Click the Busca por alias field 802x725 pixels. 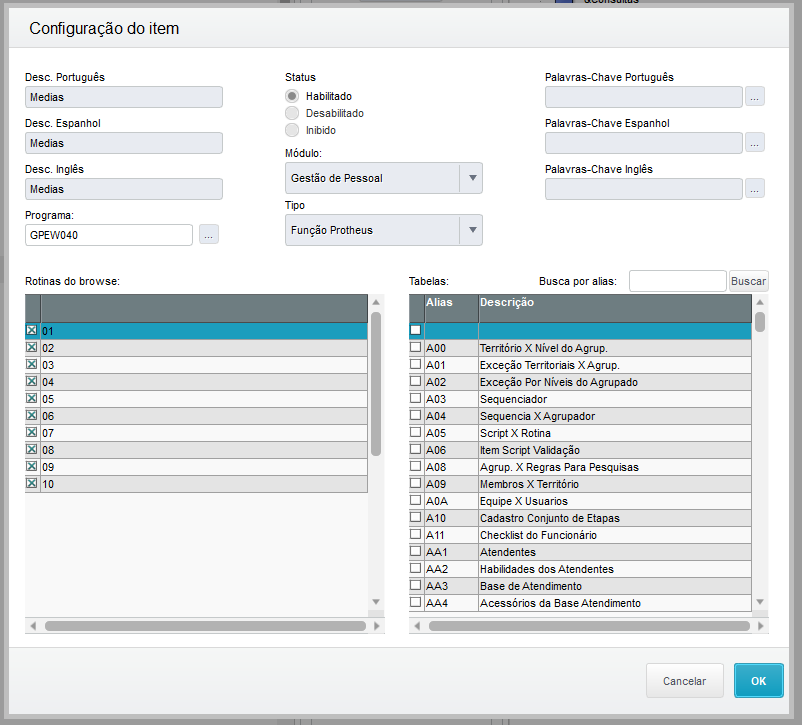pos(678,281)
